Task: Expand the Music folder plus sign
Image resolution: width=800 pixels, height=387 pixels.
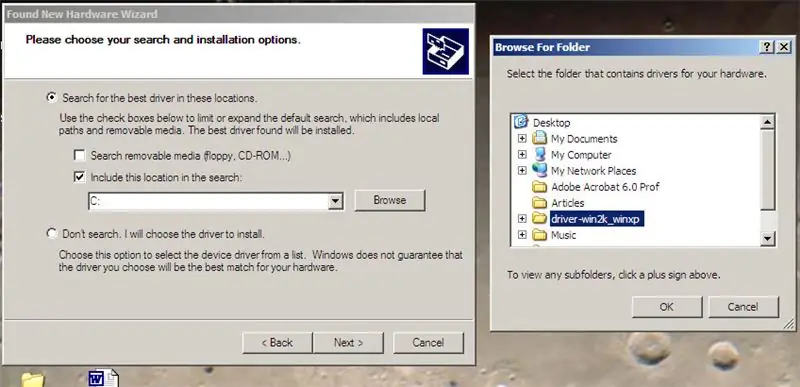Action: pos(521,235)
